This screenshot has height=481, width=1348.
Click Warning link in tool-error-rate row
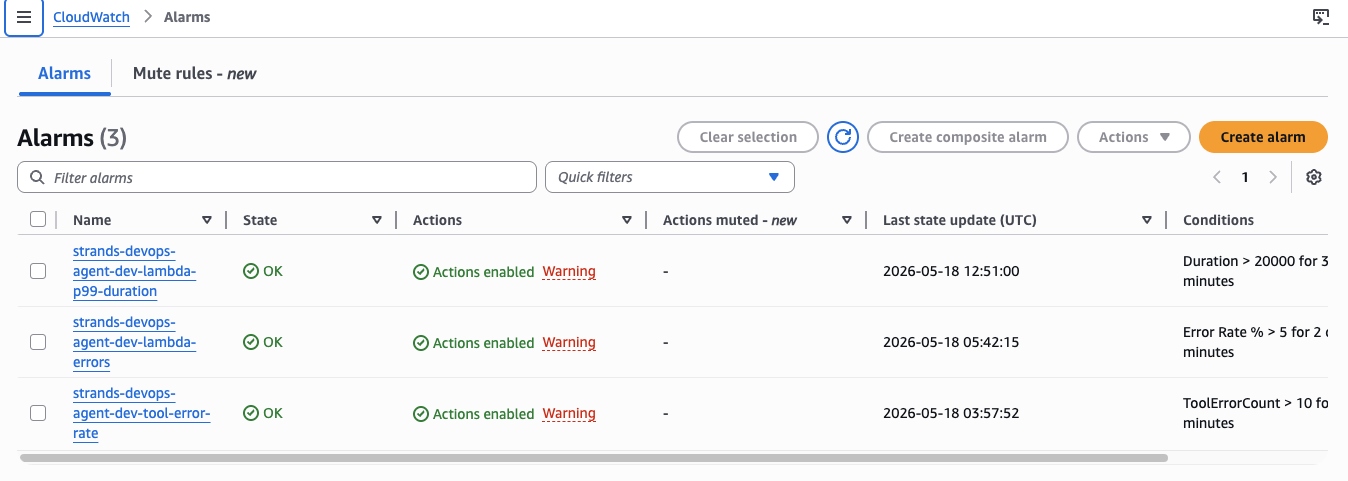click(569, 413)
